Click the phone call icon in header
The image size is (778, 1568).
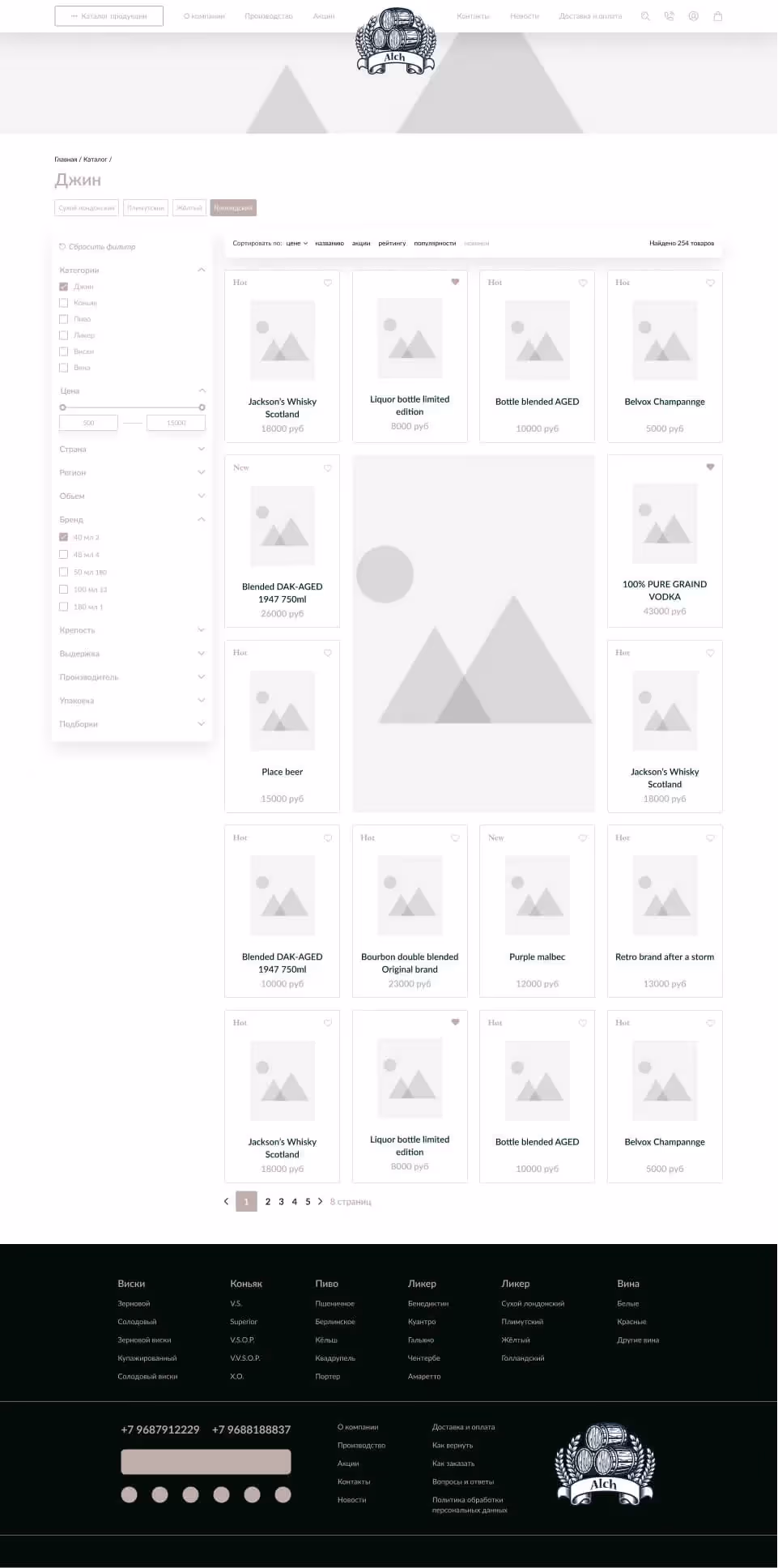(x=669, y=16)
